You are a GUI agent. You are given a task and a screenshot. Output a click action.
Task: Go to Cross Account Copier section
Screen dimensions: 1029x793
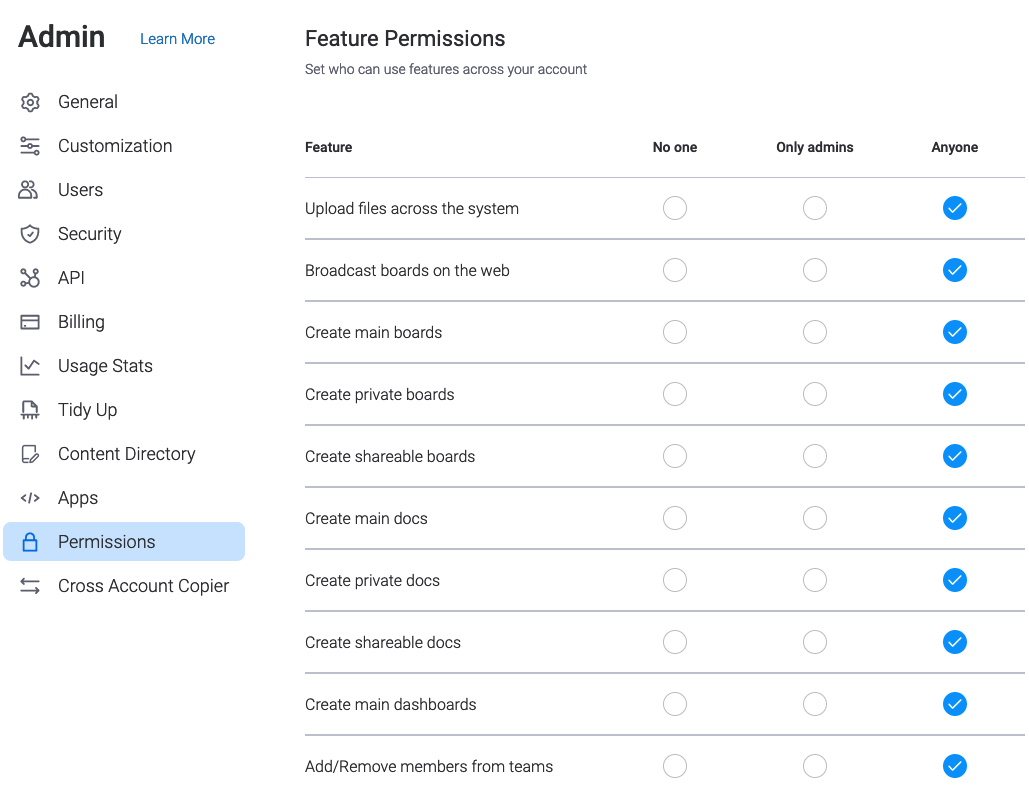click(x=143, y=586)
